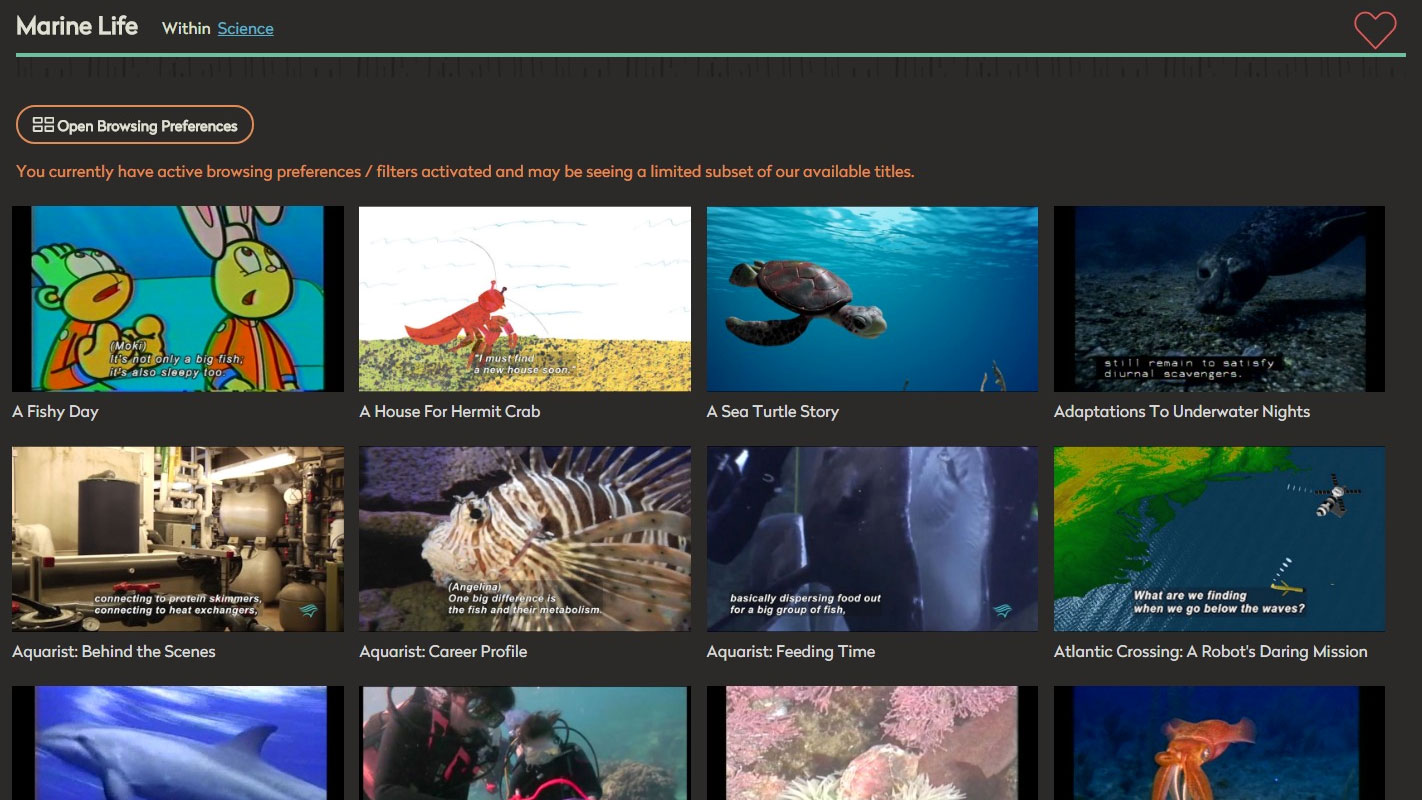Screen dimensions: 1422x800
Task: Open Aquarist: Behind the Scenes thumbnail
Action: click(178, 539)
